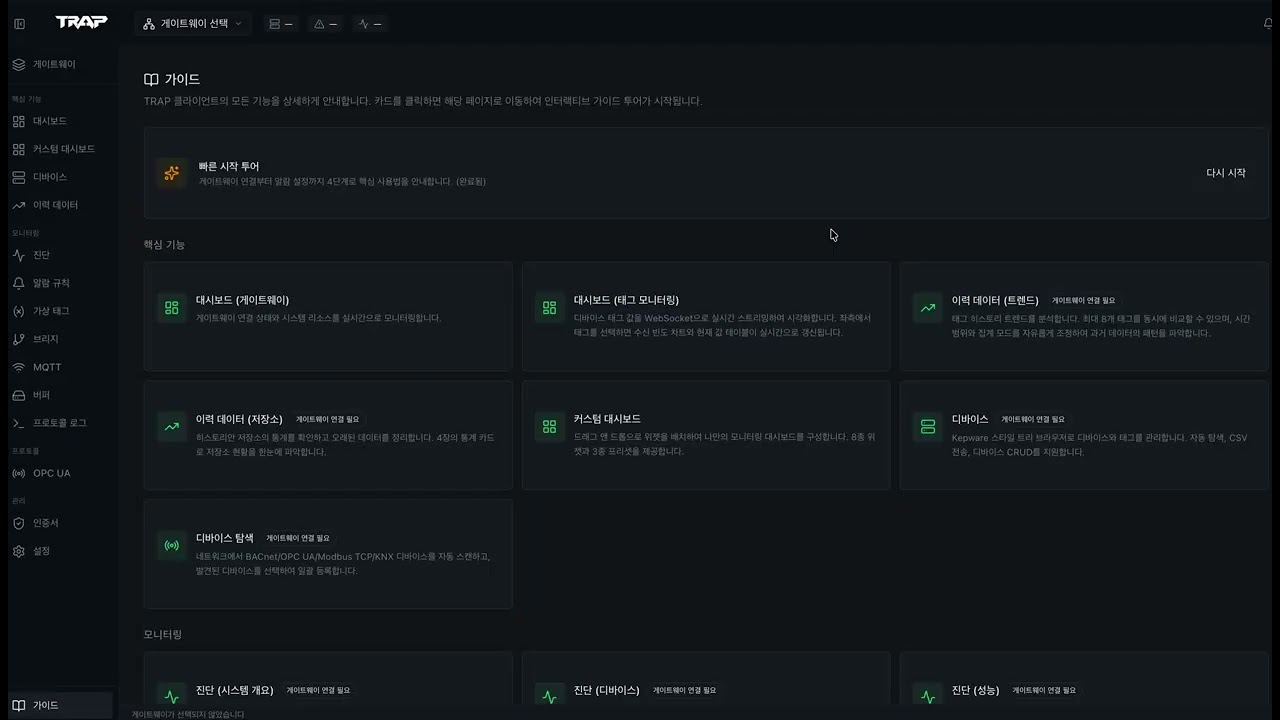Open the 디바이스 탐색 guide card
This screenshot has width=1280, height=720.
(x=328, y=553)
